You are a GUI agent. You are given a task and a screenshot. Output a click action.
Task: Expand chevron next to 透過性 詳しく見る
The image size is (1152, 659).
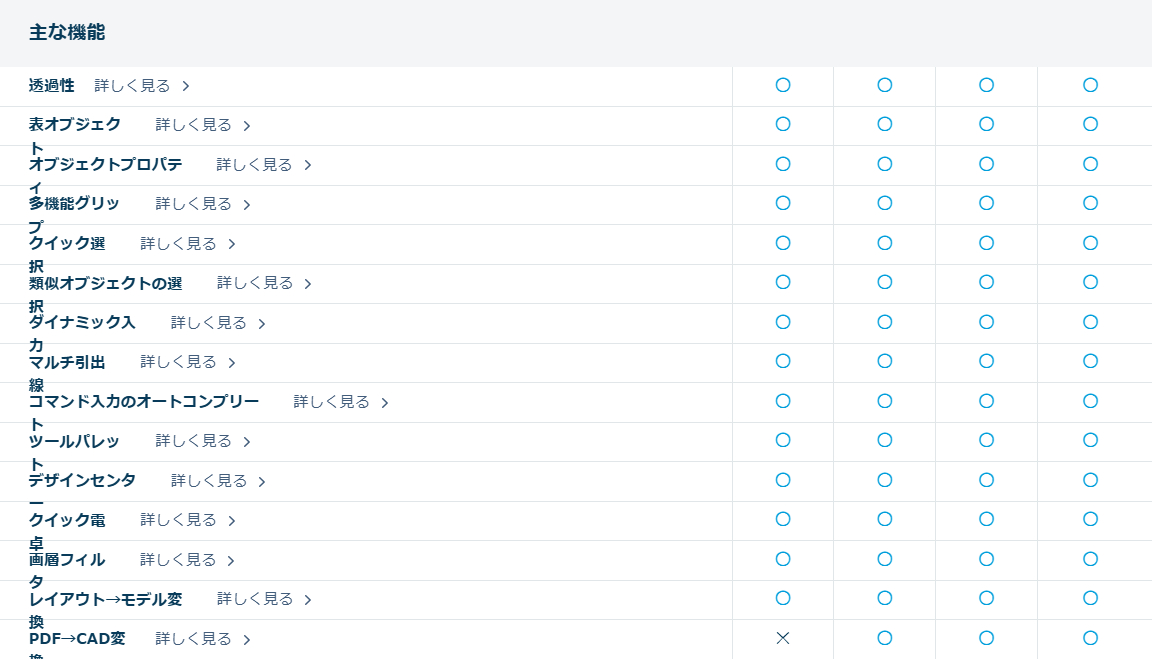186,86
